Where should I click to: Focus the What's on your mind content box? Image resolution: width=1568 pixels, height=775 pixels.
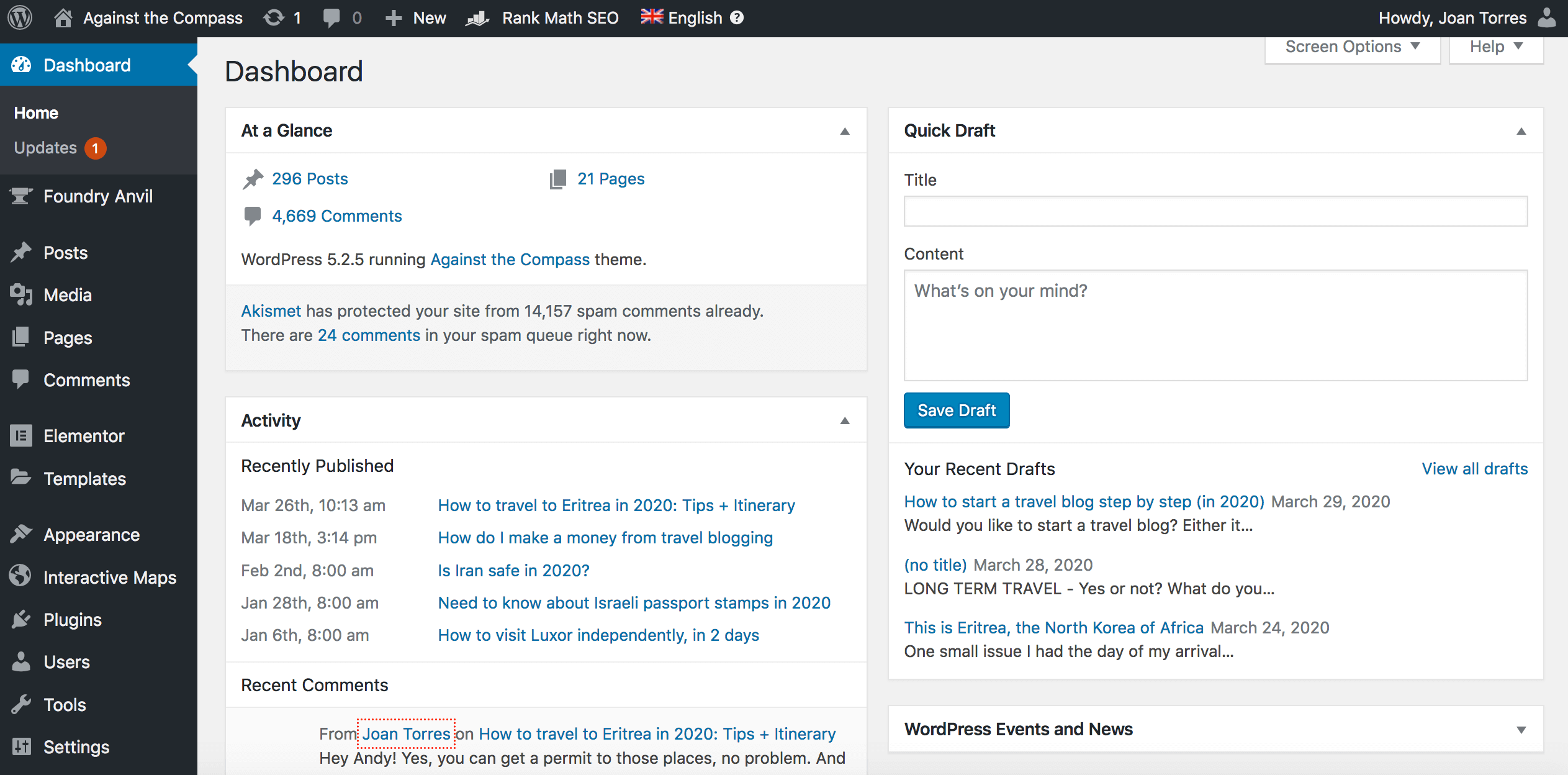1215,325
